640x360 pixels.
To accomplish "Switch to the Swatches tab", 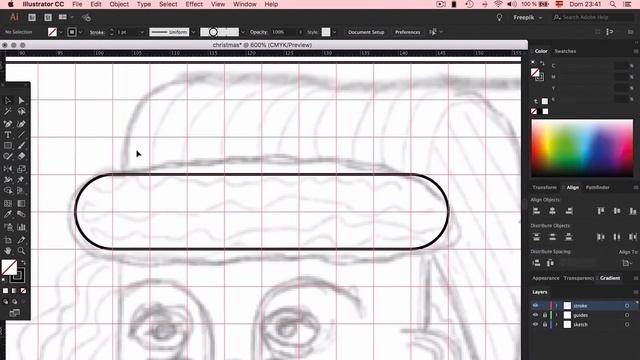I will (565, 51).
